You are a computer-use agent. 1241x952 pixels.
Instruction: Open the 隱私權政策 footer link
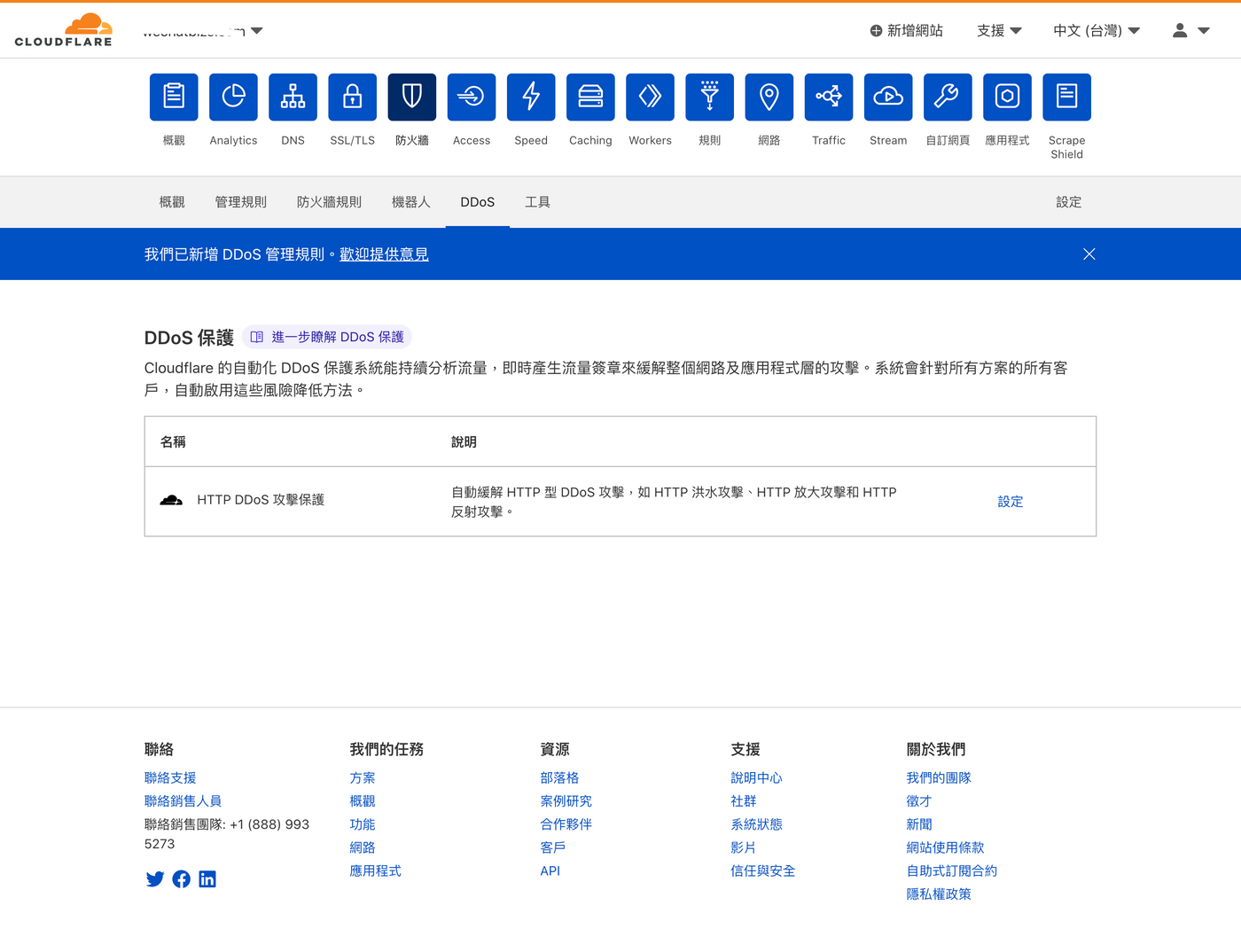[939, 894]
